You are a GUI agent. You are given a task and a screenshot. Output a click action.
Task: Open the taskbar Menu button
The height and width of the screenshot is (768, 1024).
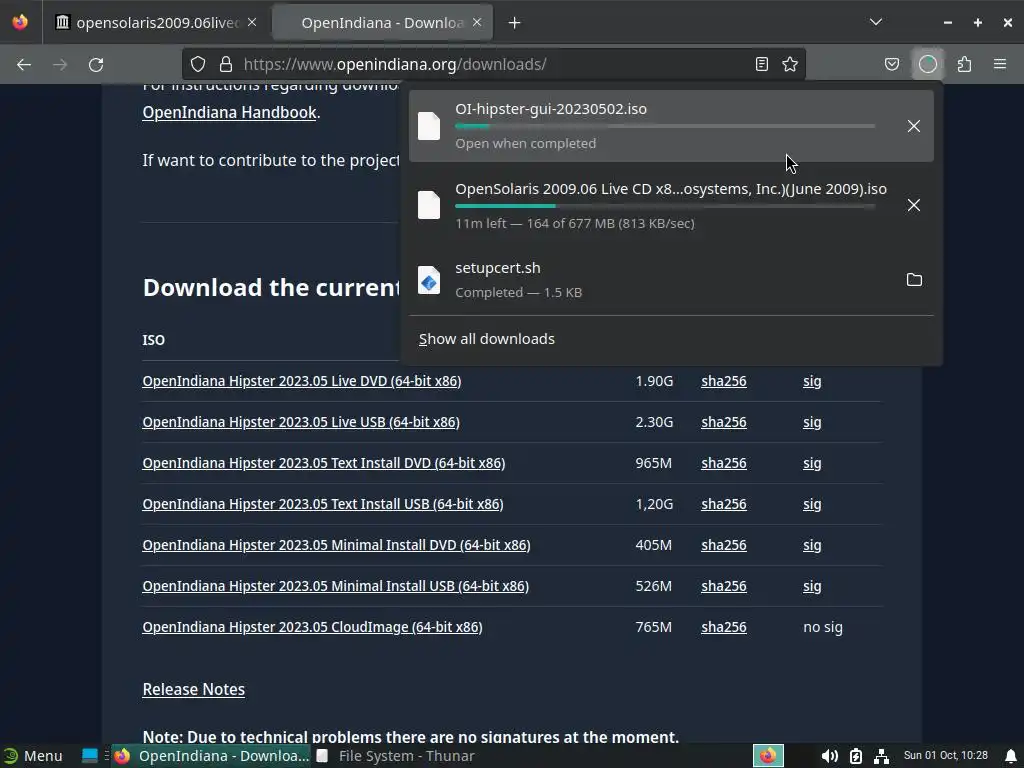coord(33,756)
